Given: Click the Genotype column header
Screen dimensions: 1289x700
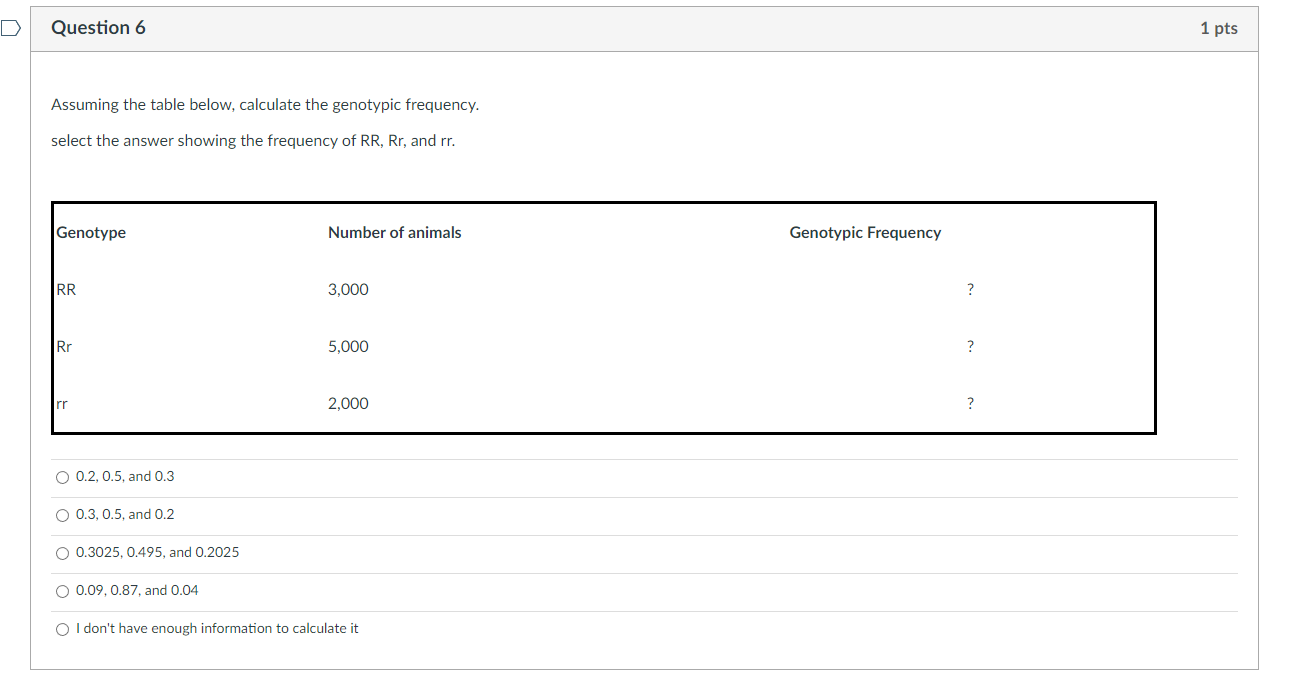Looking at the screenshot, I should point(90,232).
